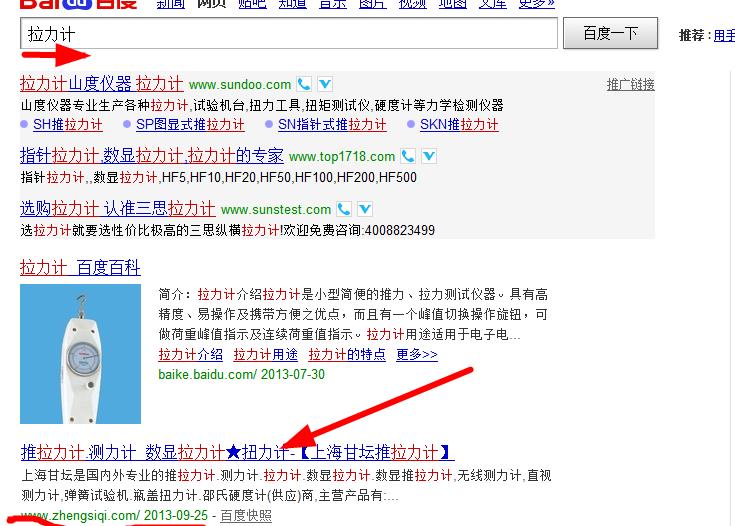Click the www.sundoo.com green URL
735x526 pixels.
(x=240, y=85)
